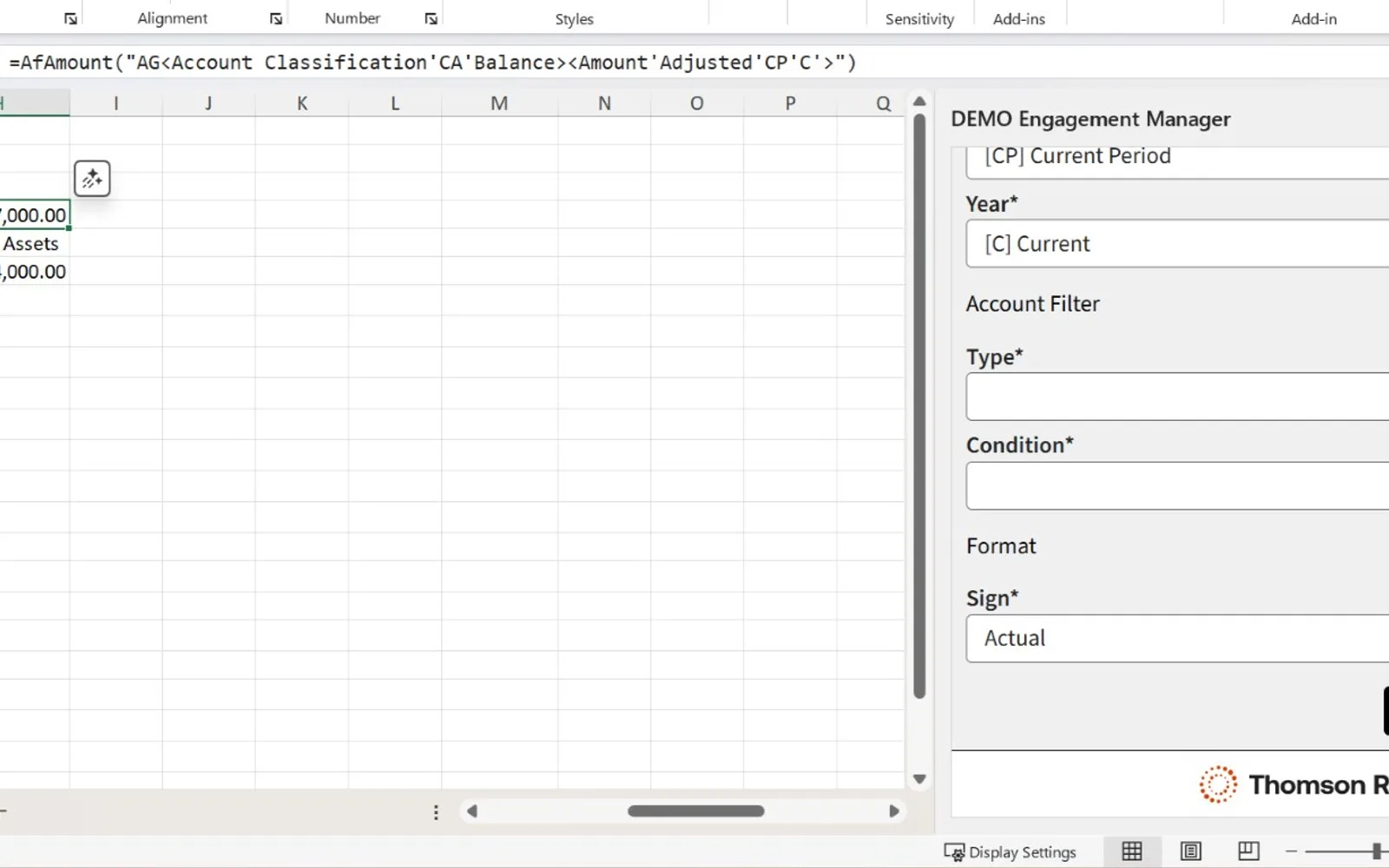
Task: Select column M header
Action: pos(499,103)
